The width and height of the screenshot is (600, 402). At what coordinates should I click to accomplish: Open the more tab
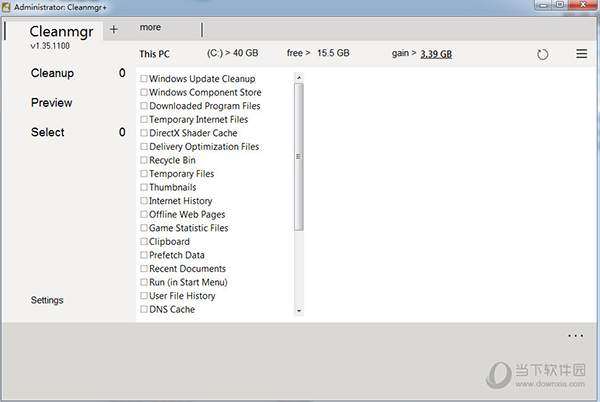coord(150,28)
